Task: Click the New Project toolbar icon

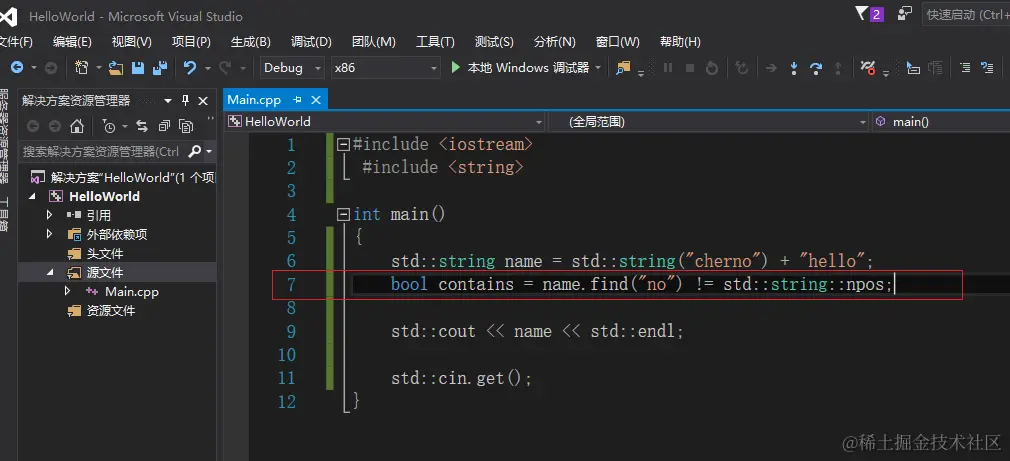Action: click(82, 68)
